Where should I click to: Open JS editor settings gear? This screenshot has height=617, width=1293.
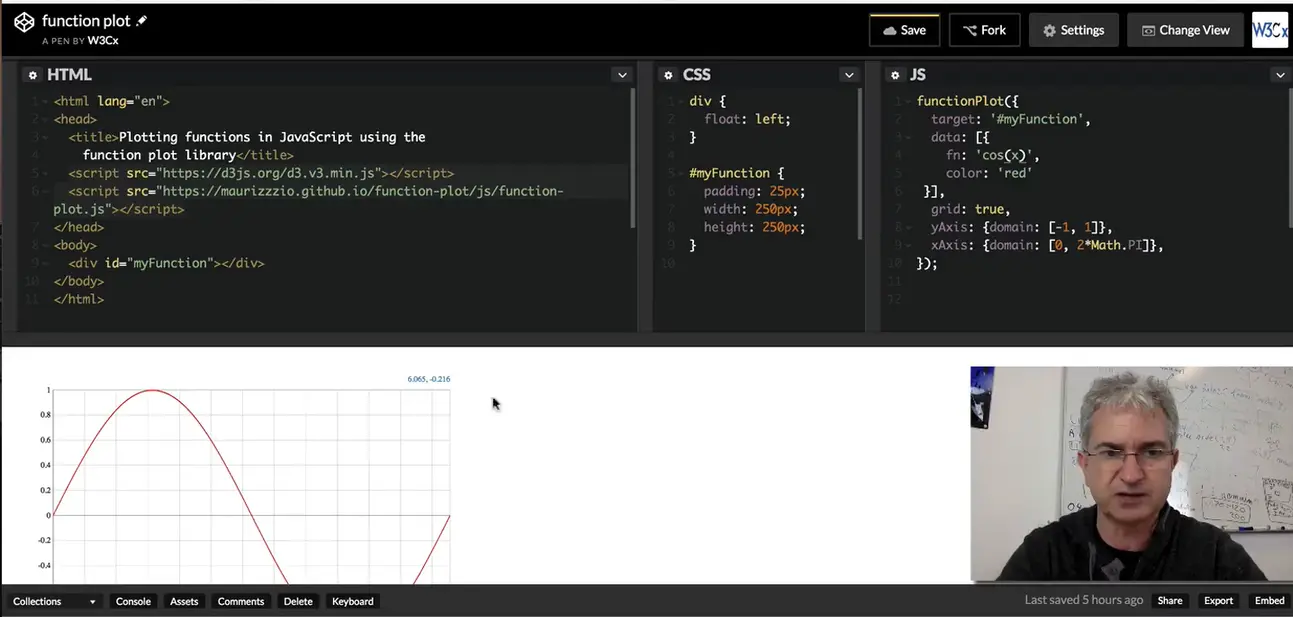tap(895, 75)
